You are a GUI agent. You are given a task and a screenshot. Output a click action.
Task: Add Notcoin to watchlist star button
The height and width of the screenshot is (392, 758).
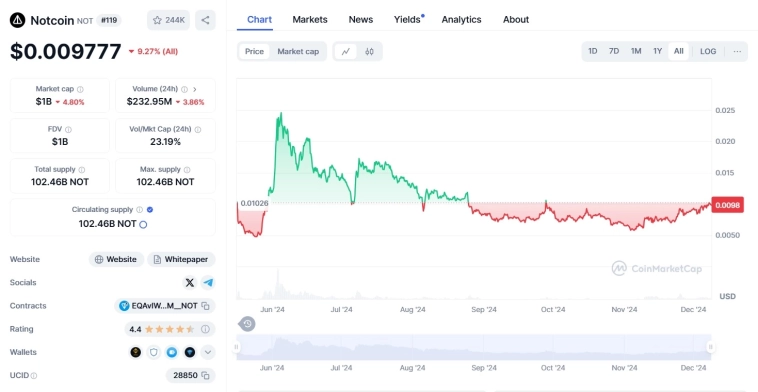point(169,20)
